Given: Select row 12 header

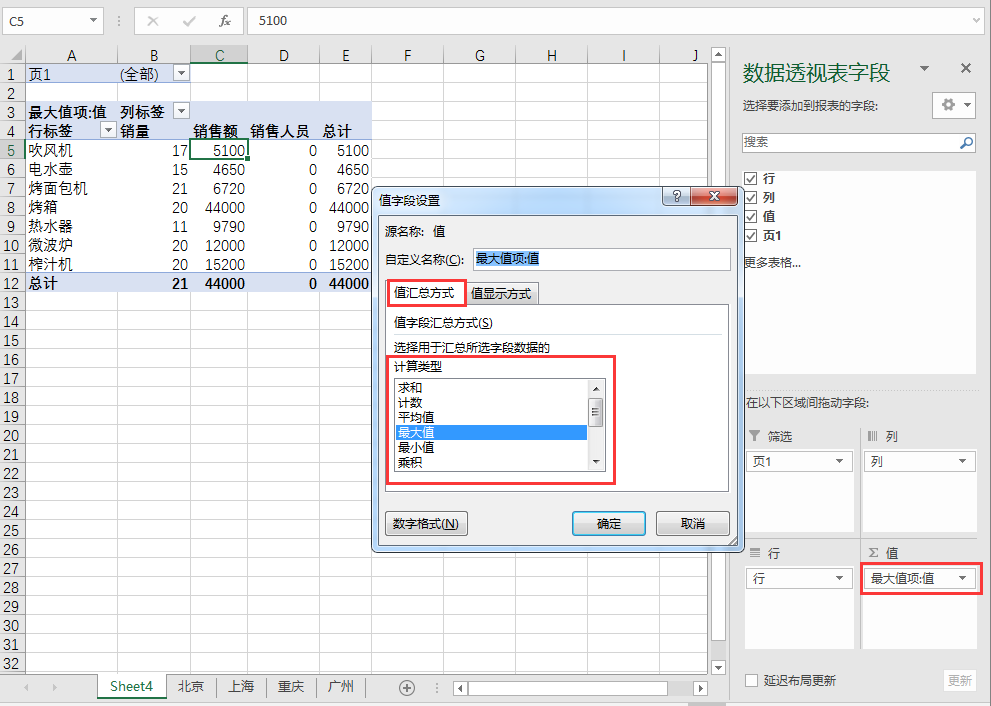Looking at the screenshot, I should [x=13, y=283].
